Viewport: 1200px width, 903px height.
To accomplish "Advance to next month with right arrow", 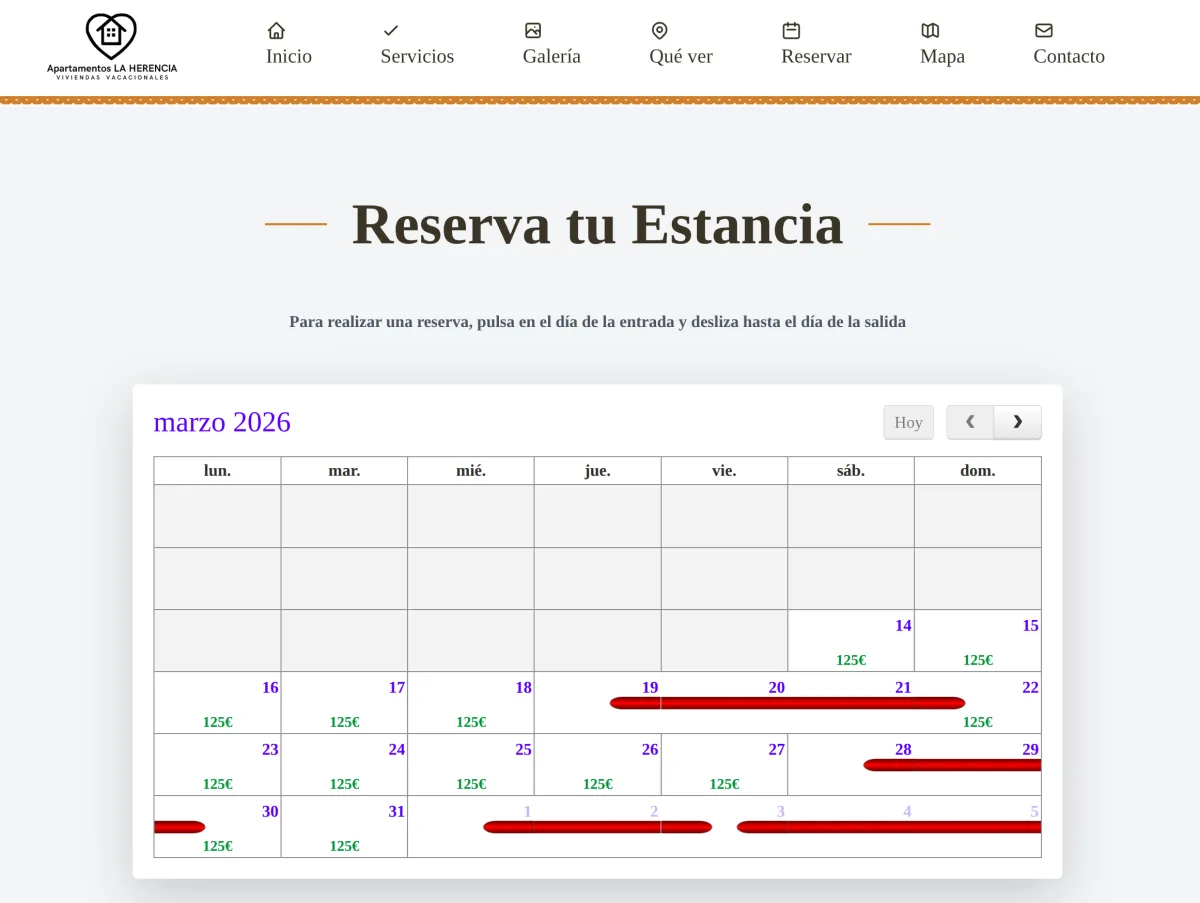I will (x=1018, y=422).
